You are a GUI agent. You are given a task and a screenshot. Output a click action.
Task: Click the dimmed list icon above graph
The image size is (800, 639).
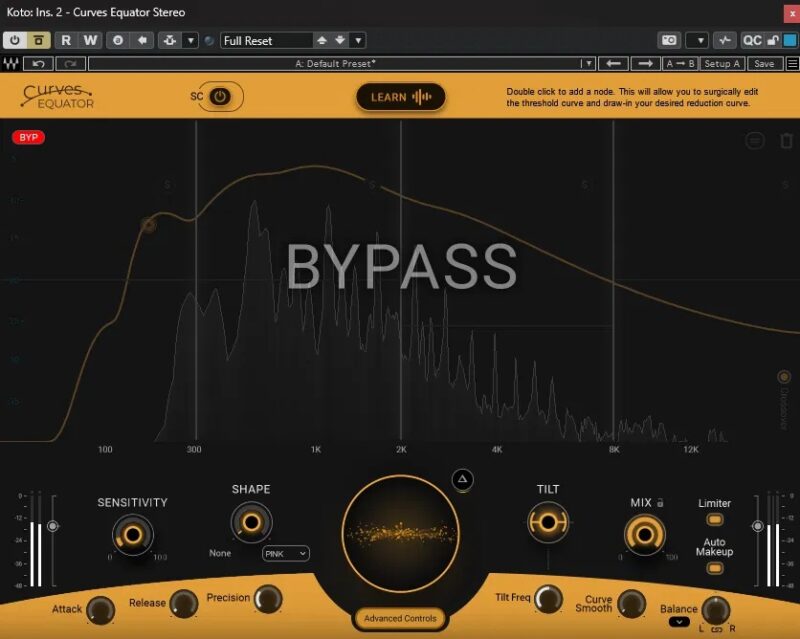(755, 140)
